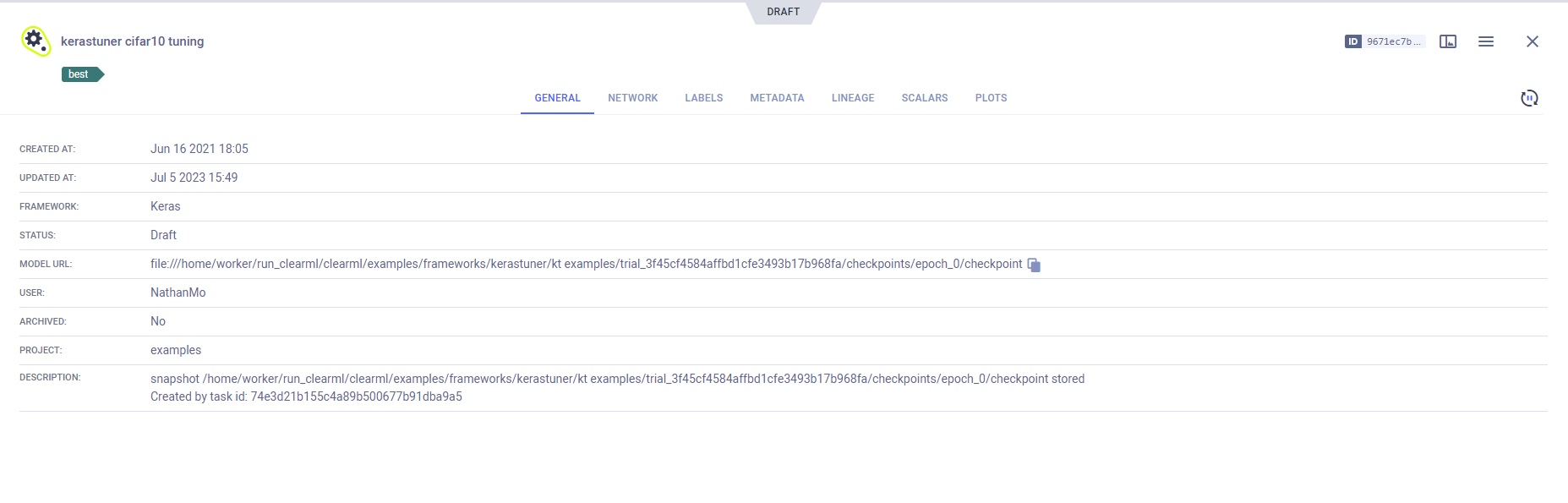Open the hamburger actions menu
The width and height of the screenshot is (1568, 503).
point(1486,41)
